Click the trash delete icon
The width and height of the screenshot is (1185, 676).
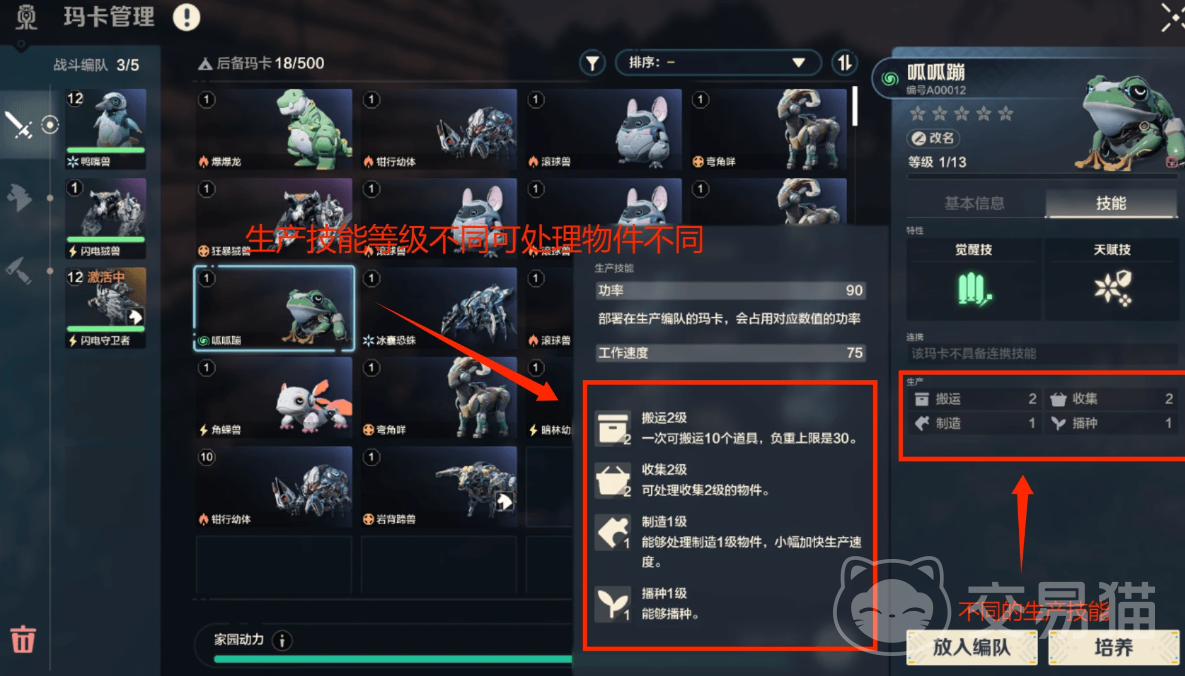point(23,639)
